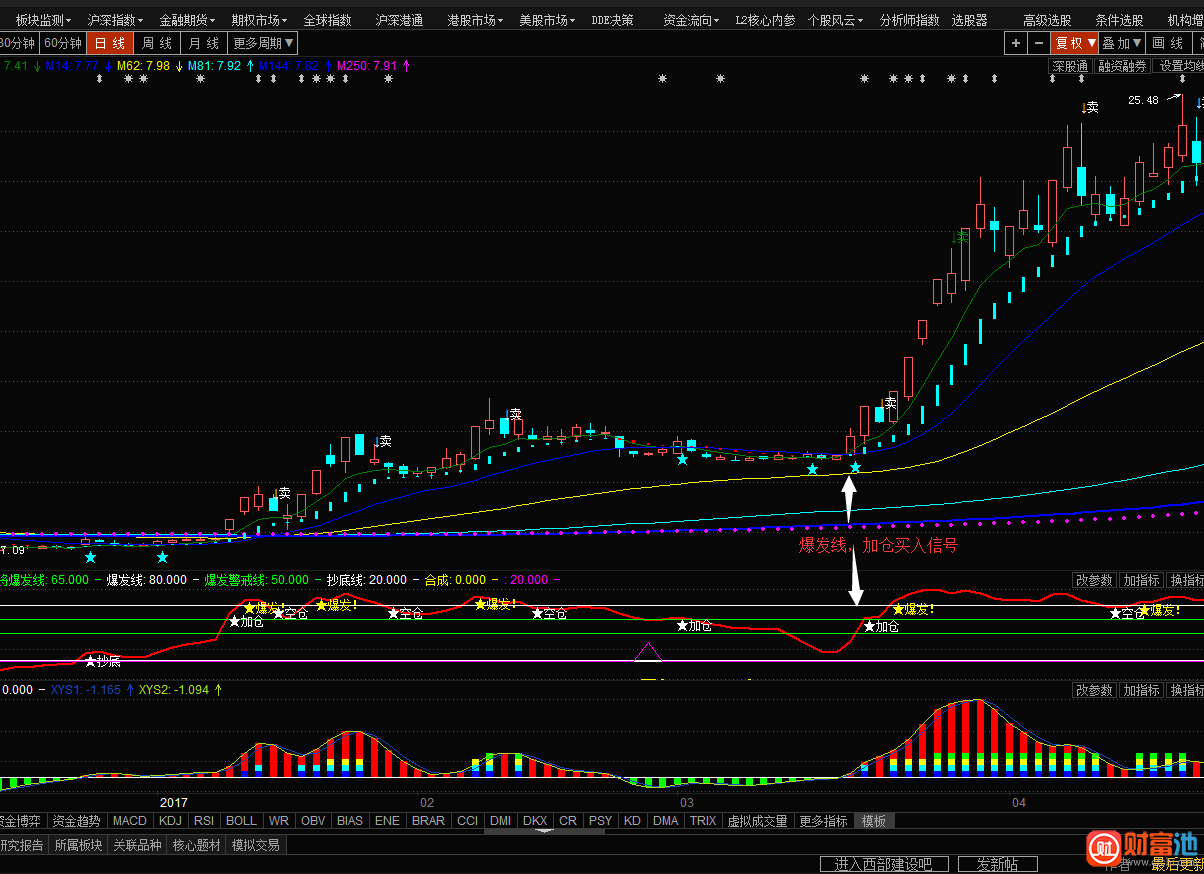1204x874 pixels.
Task: Open 沪深指数 dropdown menu
Action: [x=115, y=20]
